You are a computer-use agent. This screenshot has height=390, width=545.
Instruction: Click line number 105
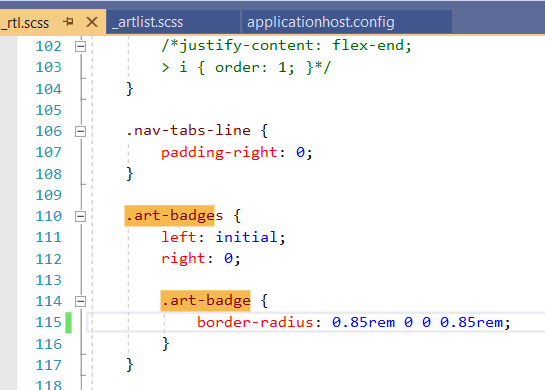[49, 110]
